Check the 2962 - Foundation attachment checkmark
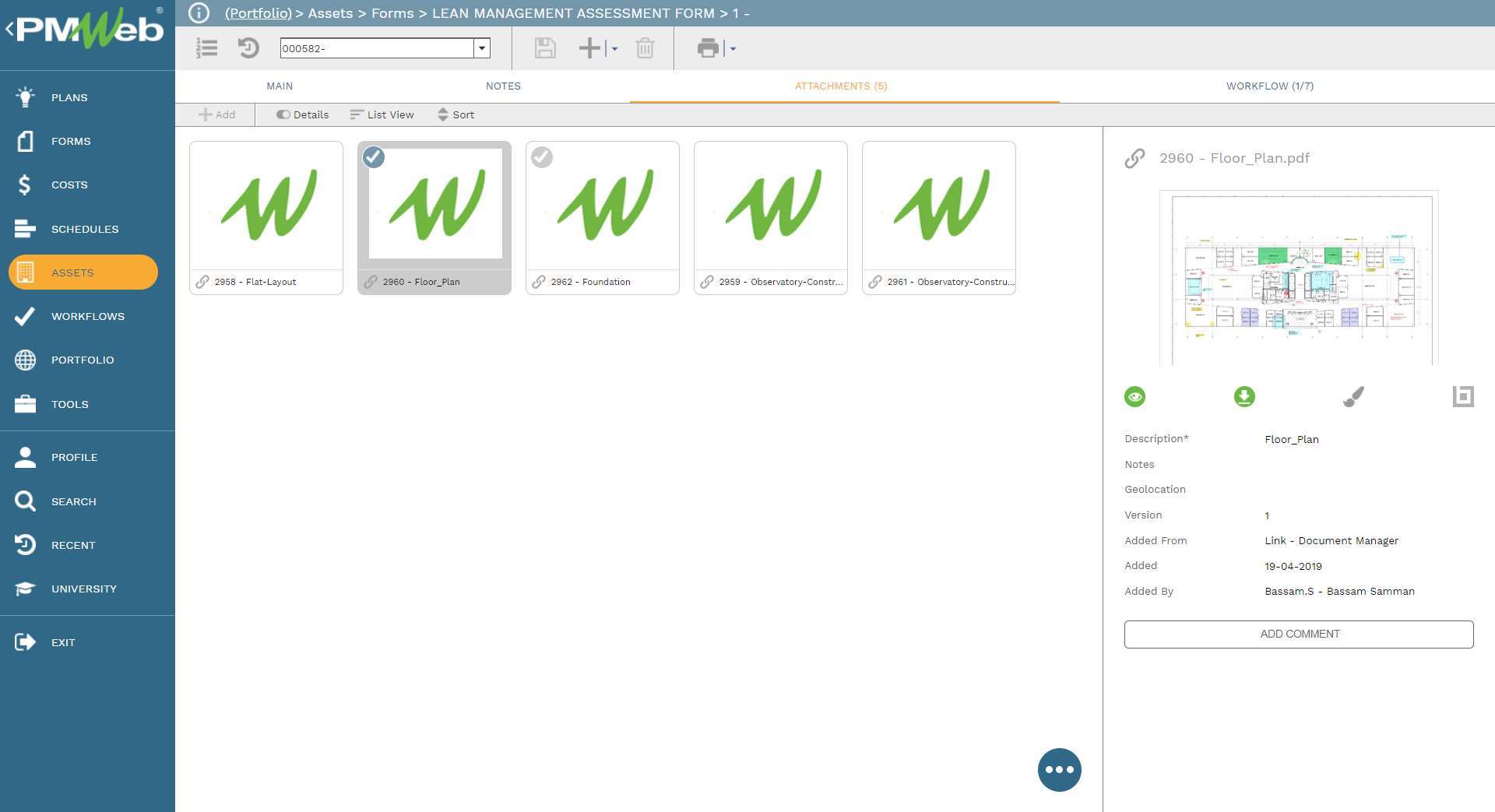 [x=542, y=157]
